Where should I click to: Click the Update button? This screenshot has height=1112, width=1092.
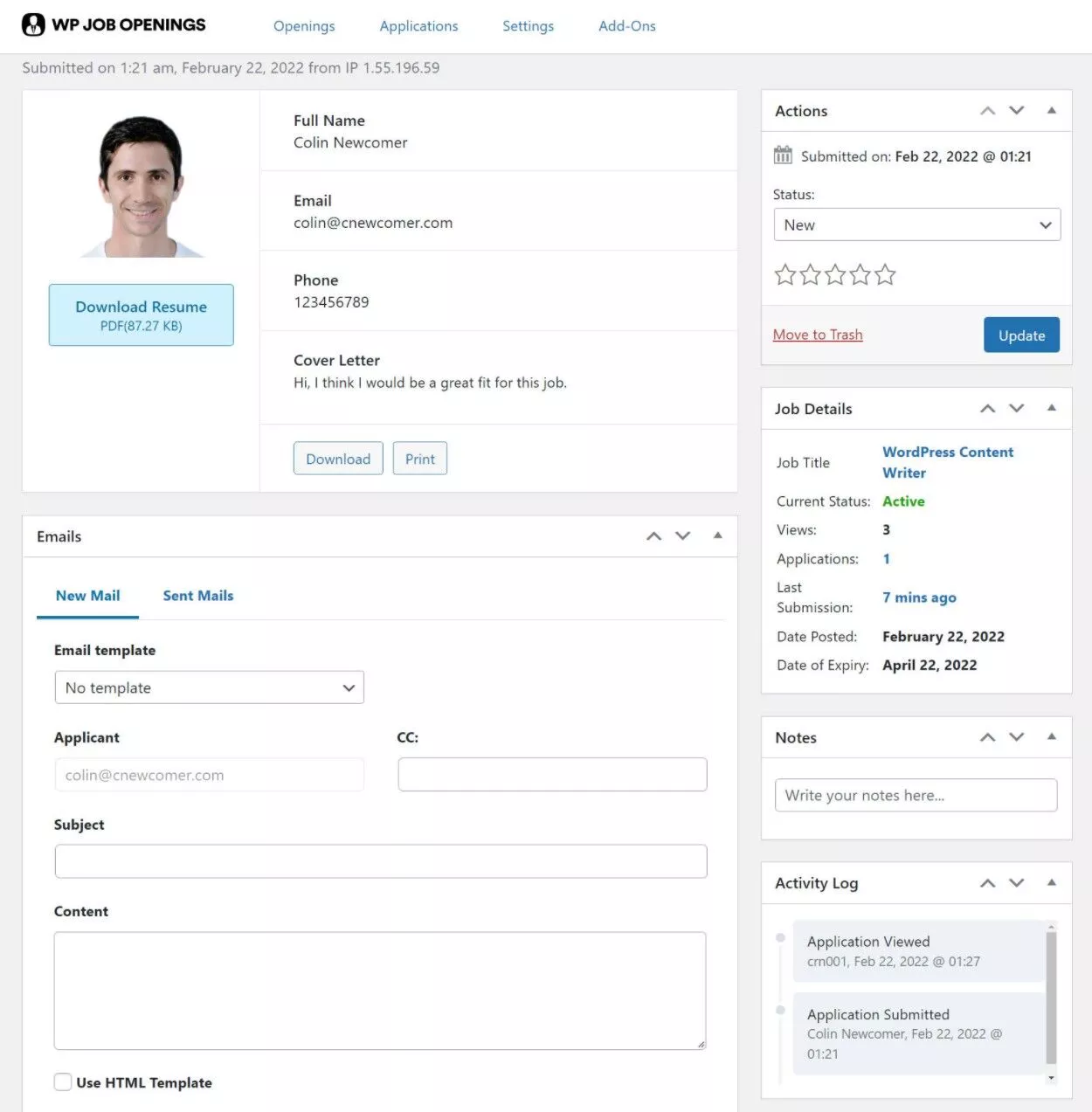[x=1022, y=335]
